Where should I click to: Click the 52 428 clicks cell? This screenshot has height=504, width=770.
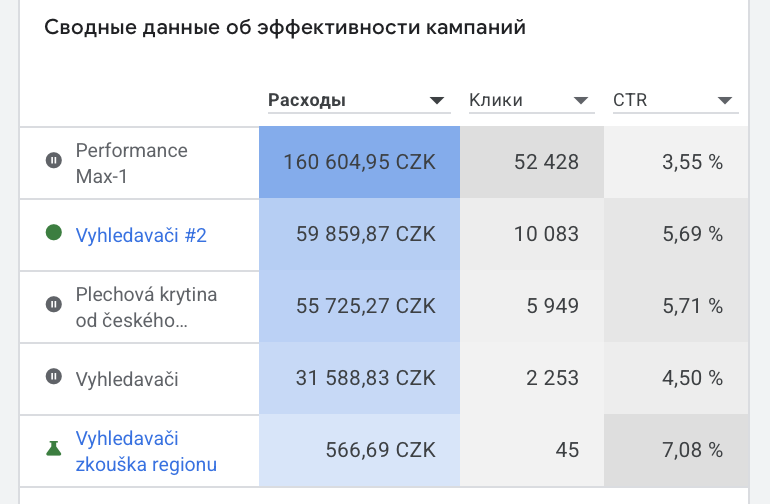tap(531, 162)
